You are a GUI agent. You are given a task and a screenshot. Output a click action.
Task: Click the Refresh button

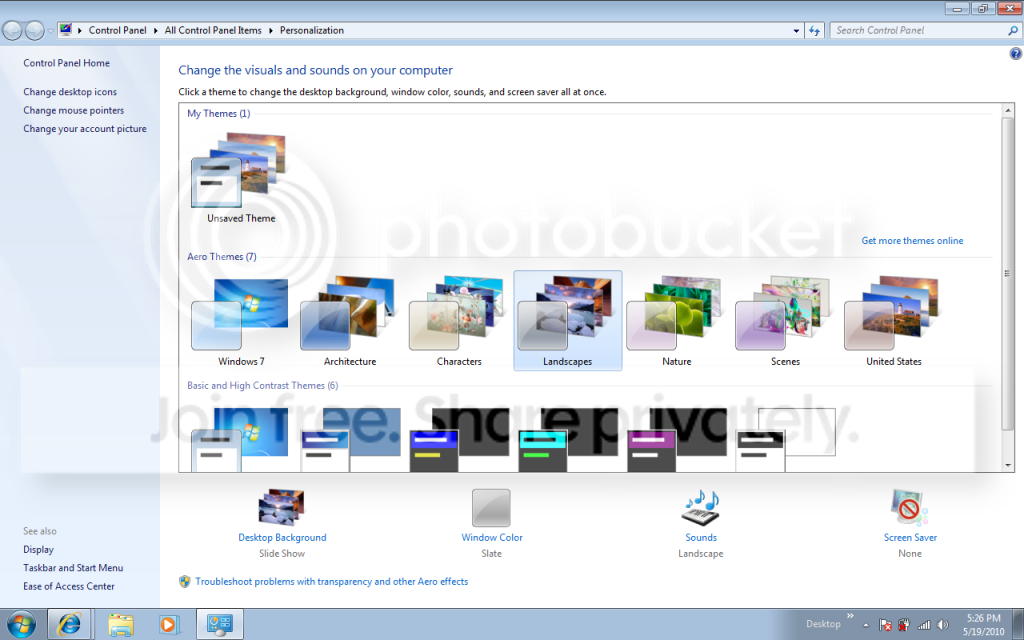814,30
